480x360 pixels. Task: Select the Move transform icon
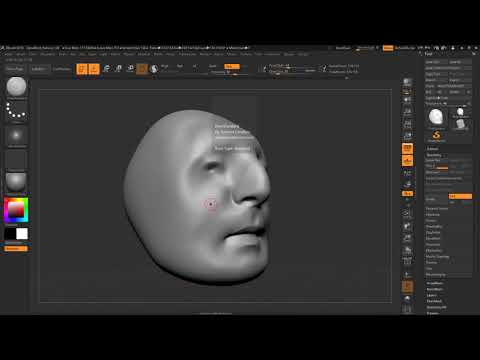click(x=106, y=69)
